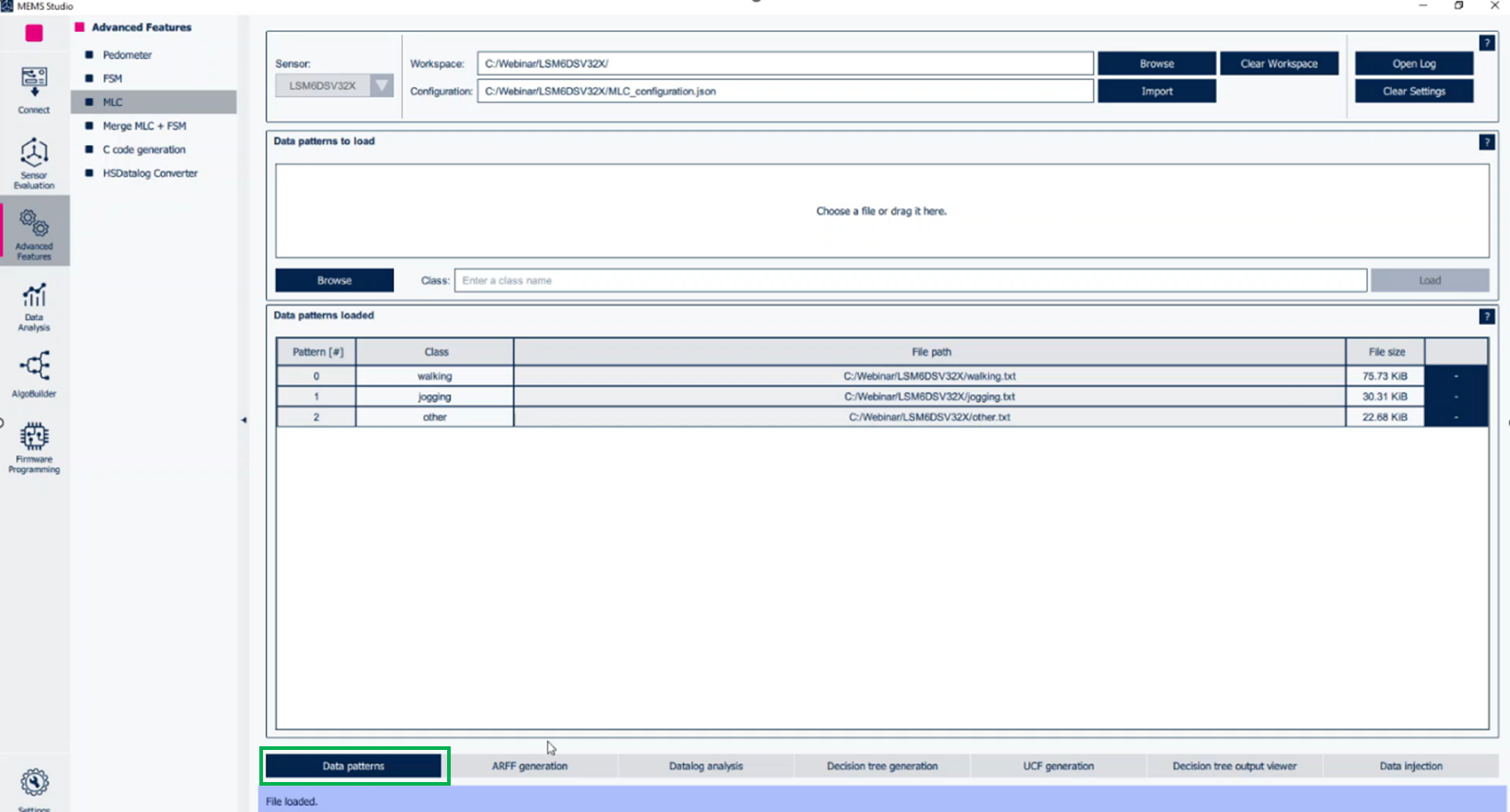Click inside the Class name input field
Screen dimensions: 1510x812
[911, 280]
